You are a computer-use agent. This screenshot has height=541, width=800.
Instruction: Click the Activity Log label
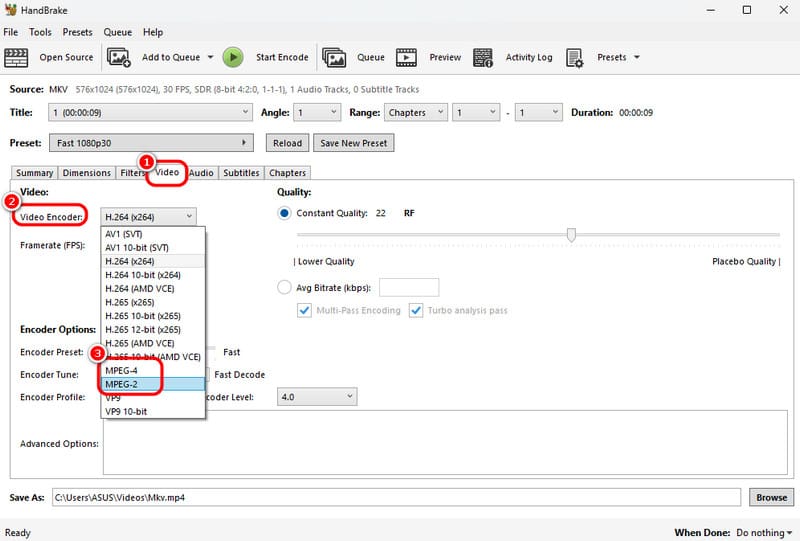[x=529, y=57]
